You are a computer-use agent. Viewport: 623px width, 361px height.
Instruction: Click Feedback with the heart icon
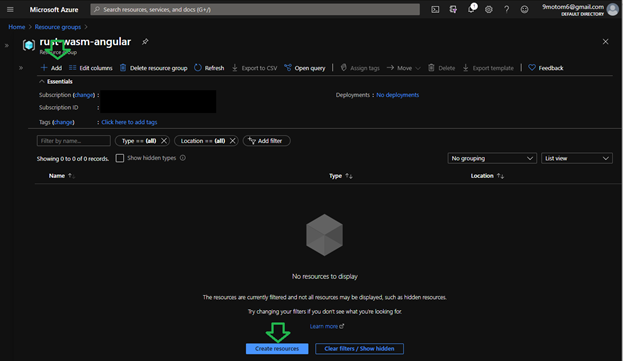pyautogui.click(x=546, y=68)
